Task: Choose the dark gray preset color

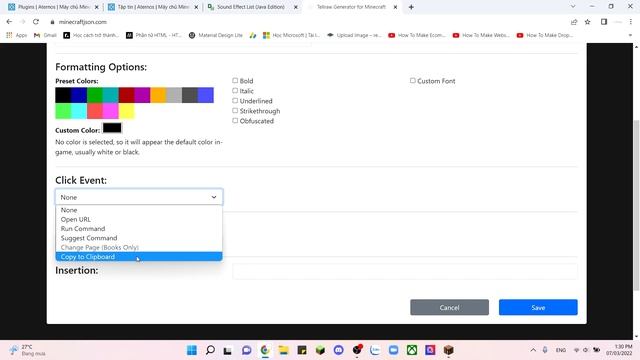Action: 190,95
